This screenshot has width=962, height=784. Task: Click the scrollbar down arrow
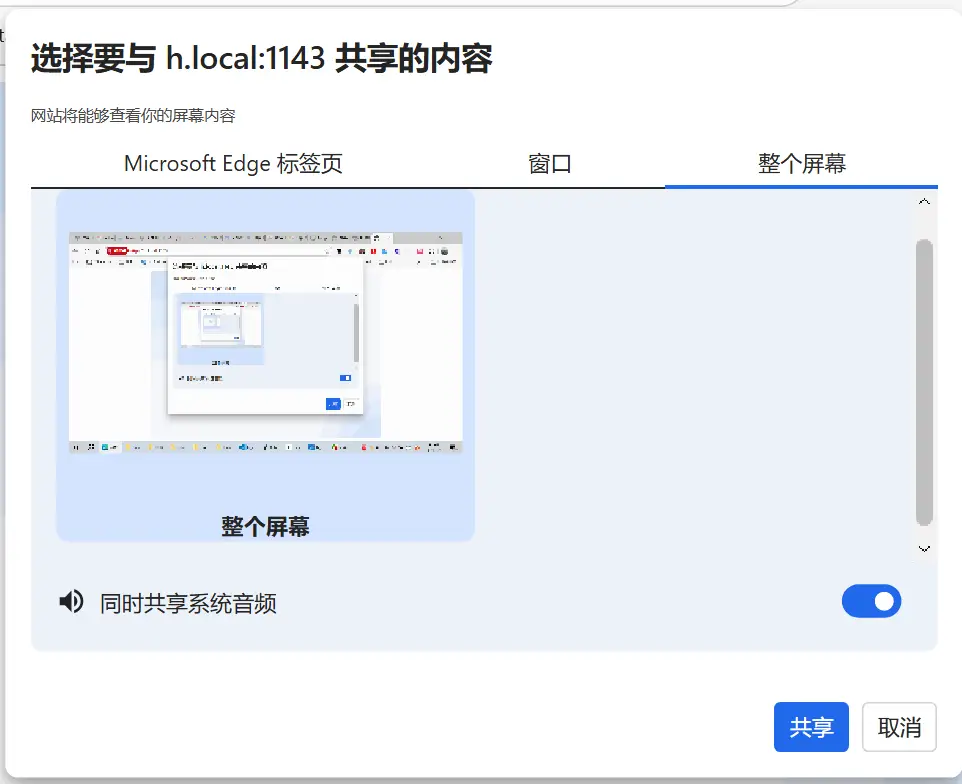tap(924, 549)
